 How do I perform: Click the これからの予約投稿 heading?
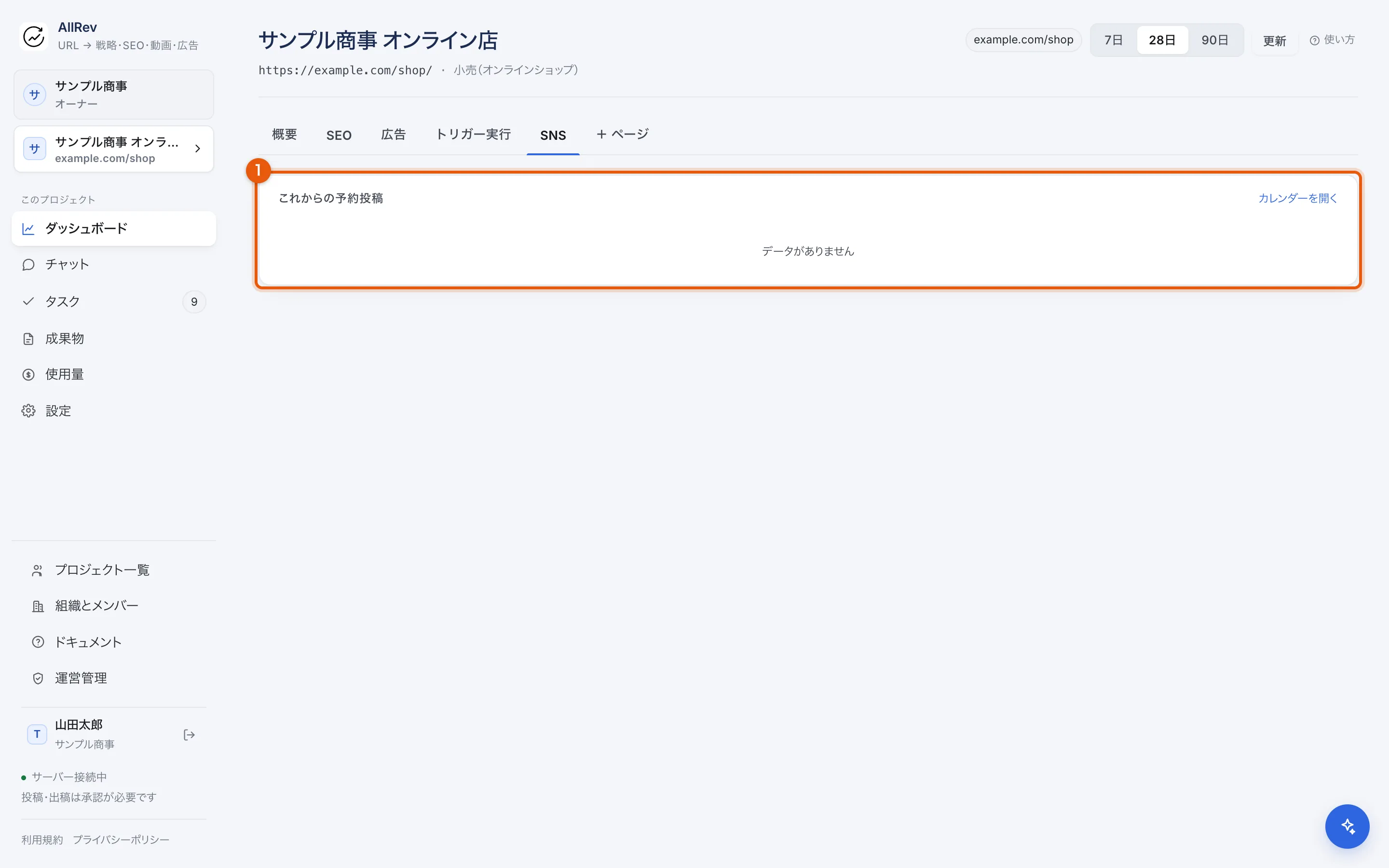[x=330, y=198]
